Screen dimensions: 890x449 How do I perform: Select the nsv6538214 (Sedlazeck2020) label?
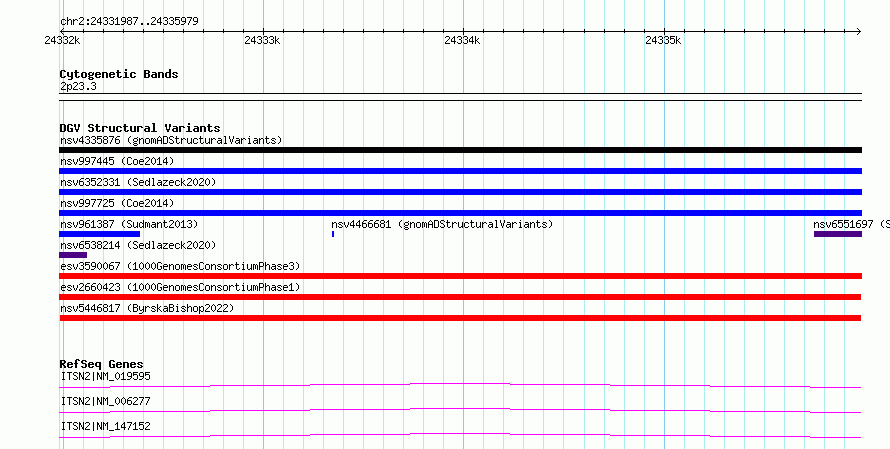click(x=138, y=245)
